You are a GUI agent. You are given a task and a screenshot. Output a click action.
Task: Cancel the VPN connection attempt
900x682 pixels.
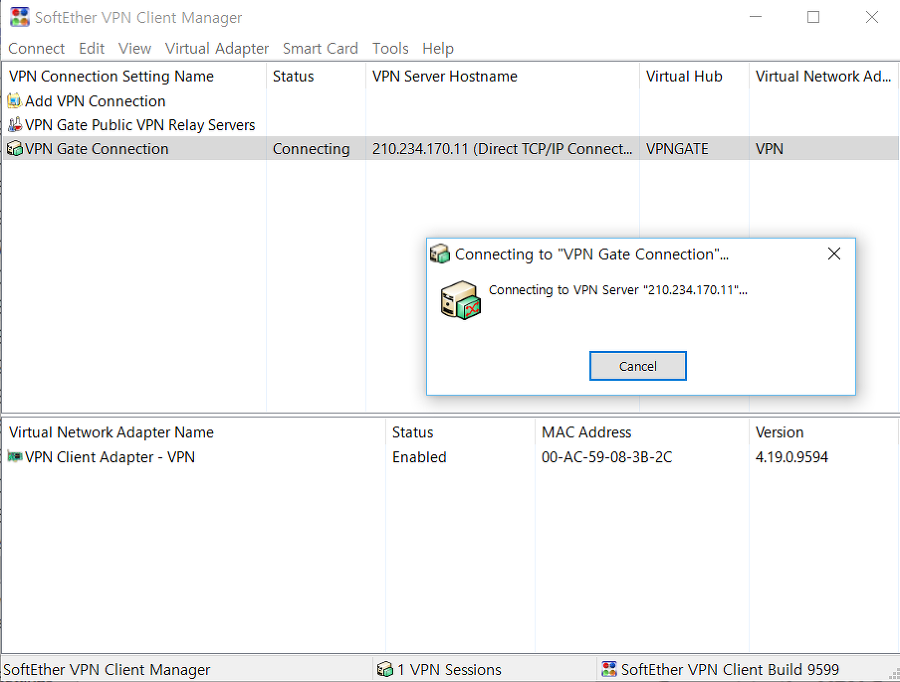tap(638, 366)
